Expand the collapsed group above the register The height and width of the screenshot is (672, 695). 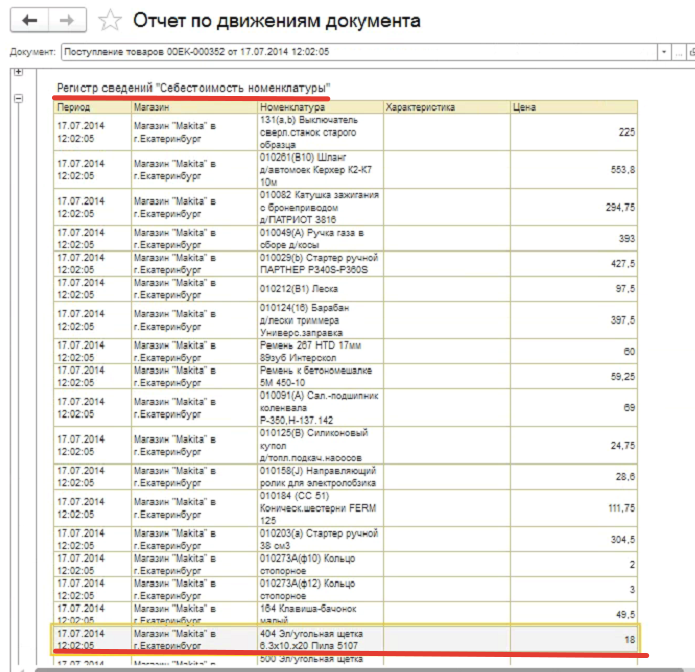pos(18,73)
